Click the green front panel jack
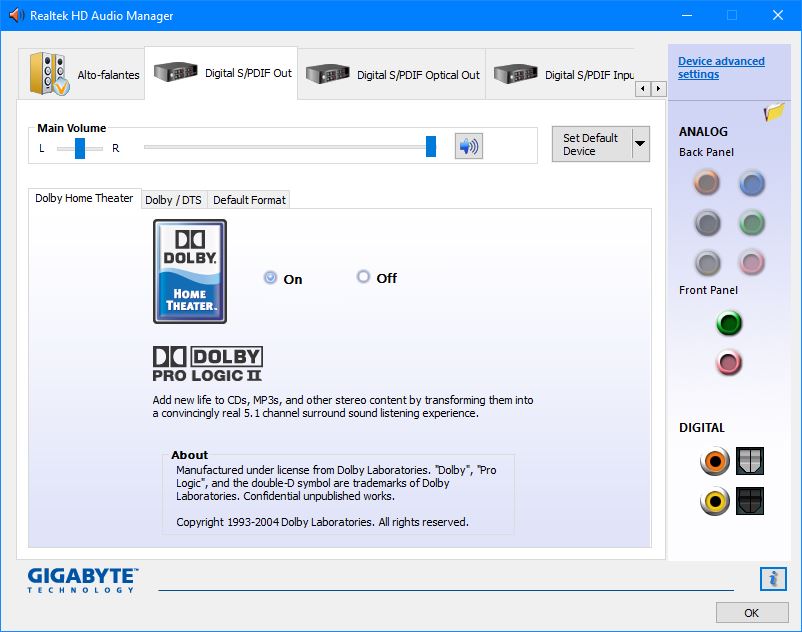Screen dimensions: 802x632 tap(729, 323)
